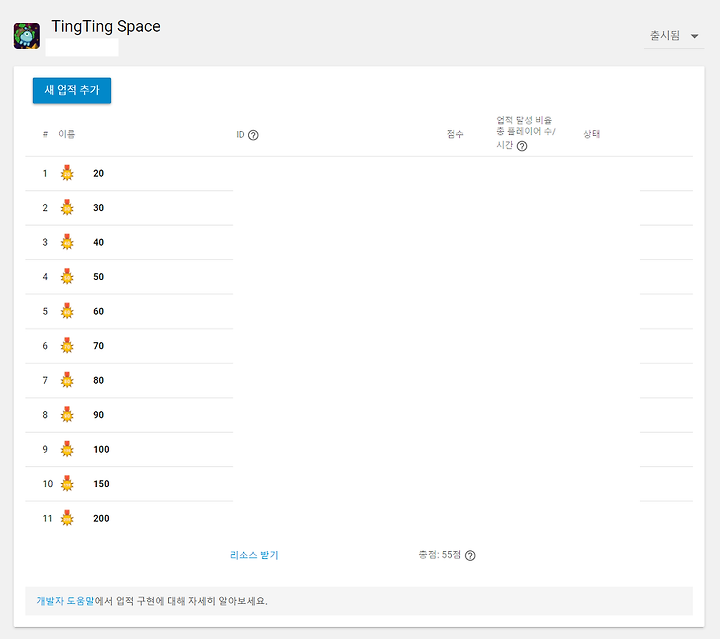Screen dimensions: 720x639
Task: Open achievement named 200
Action: point(101,519)
